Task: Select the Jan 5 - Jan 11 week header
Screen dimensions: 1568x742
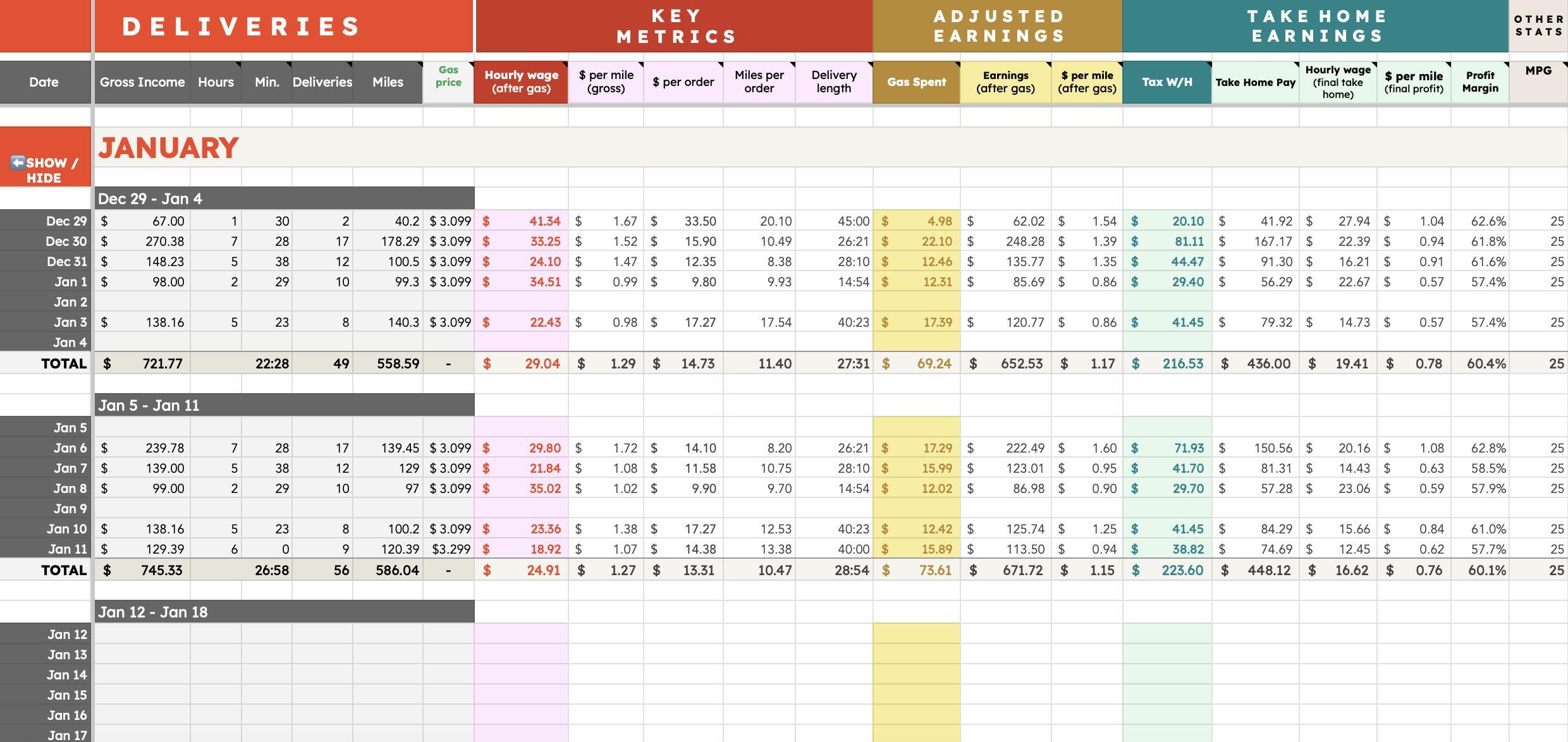Action: 285,405
